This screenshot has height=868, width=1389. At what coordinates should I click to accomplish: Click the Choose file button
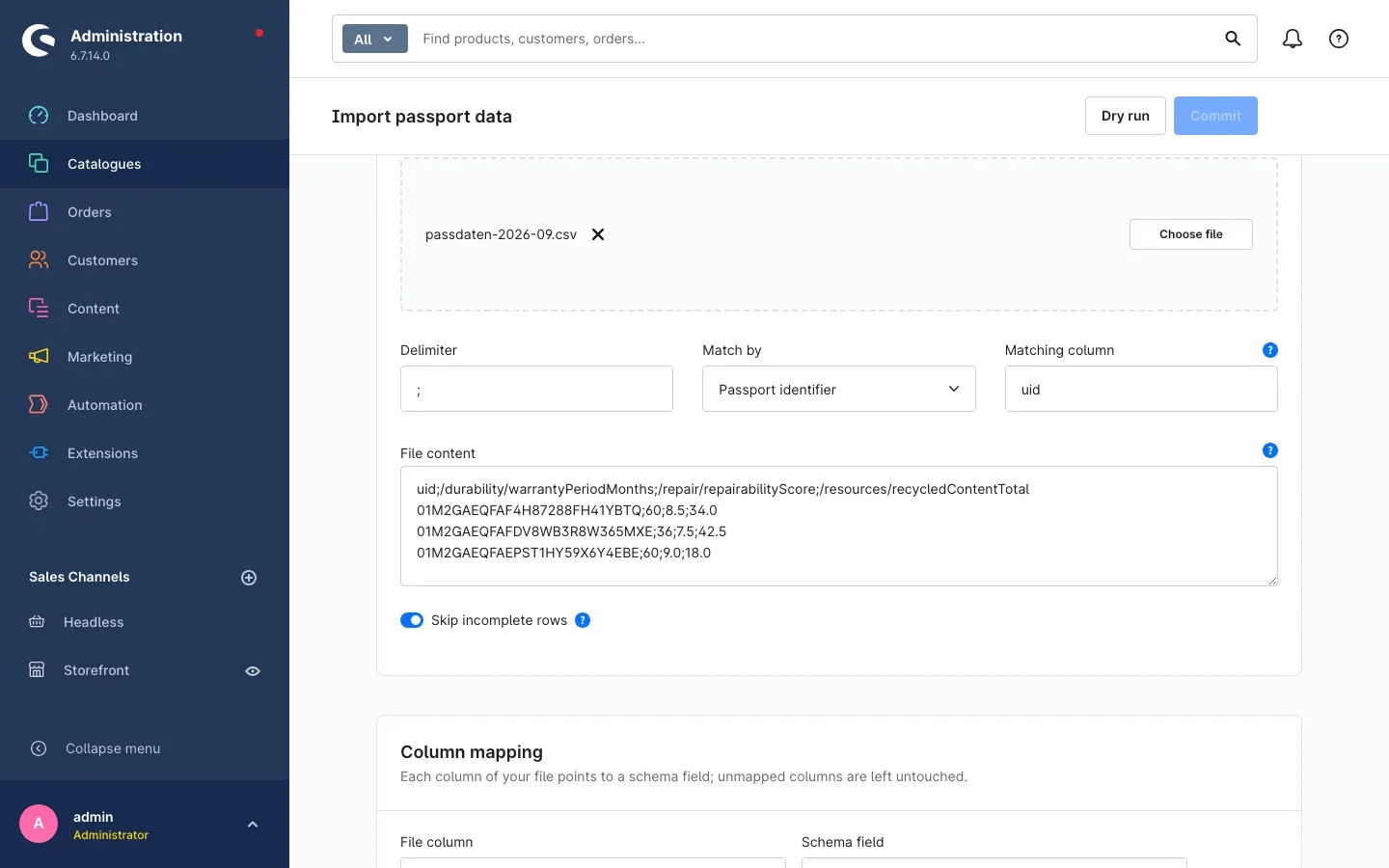(x=1191, y=234)
